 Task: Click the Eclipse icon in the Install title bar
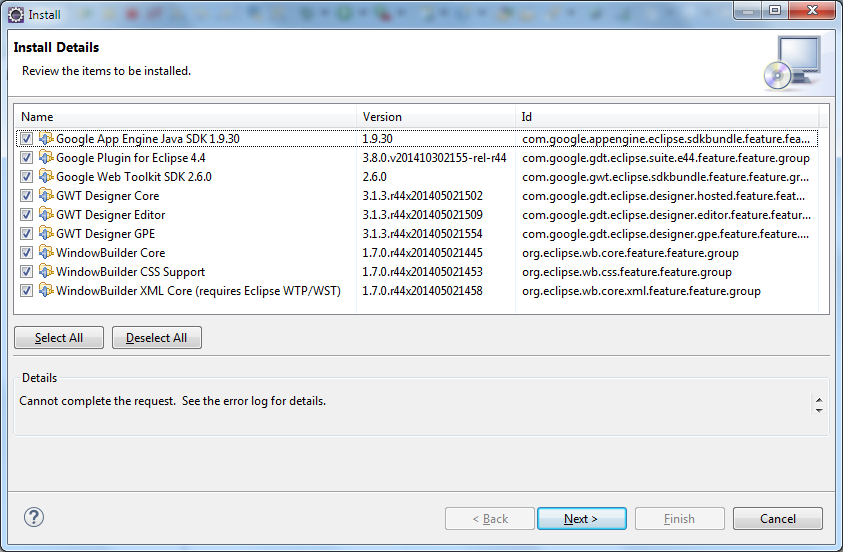tap(16, 15)
